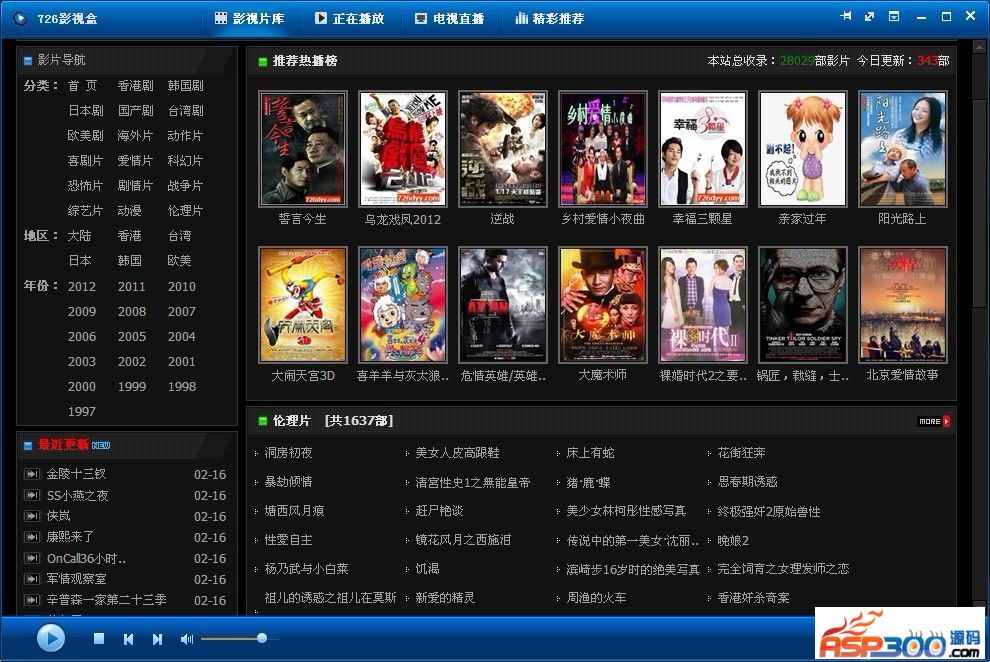This screenshot has height=662, width=990.
Task: Skip to next track button
Action: click(157, 639)
